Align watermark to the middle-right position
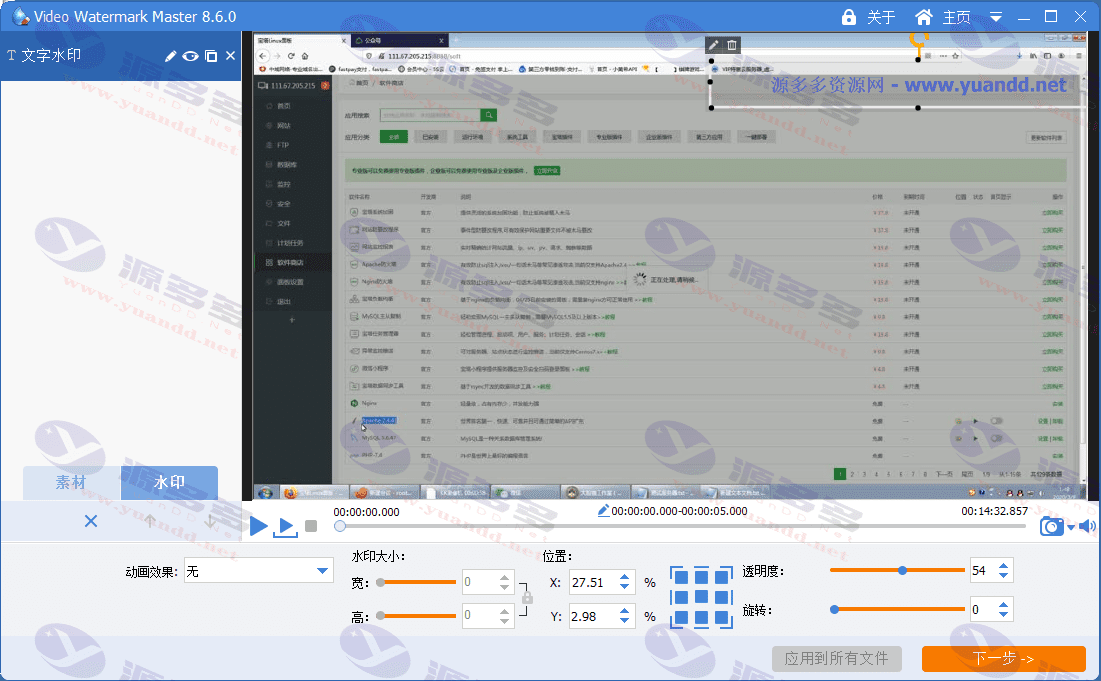The image size is (1101, 681). (x=723, y=597)
